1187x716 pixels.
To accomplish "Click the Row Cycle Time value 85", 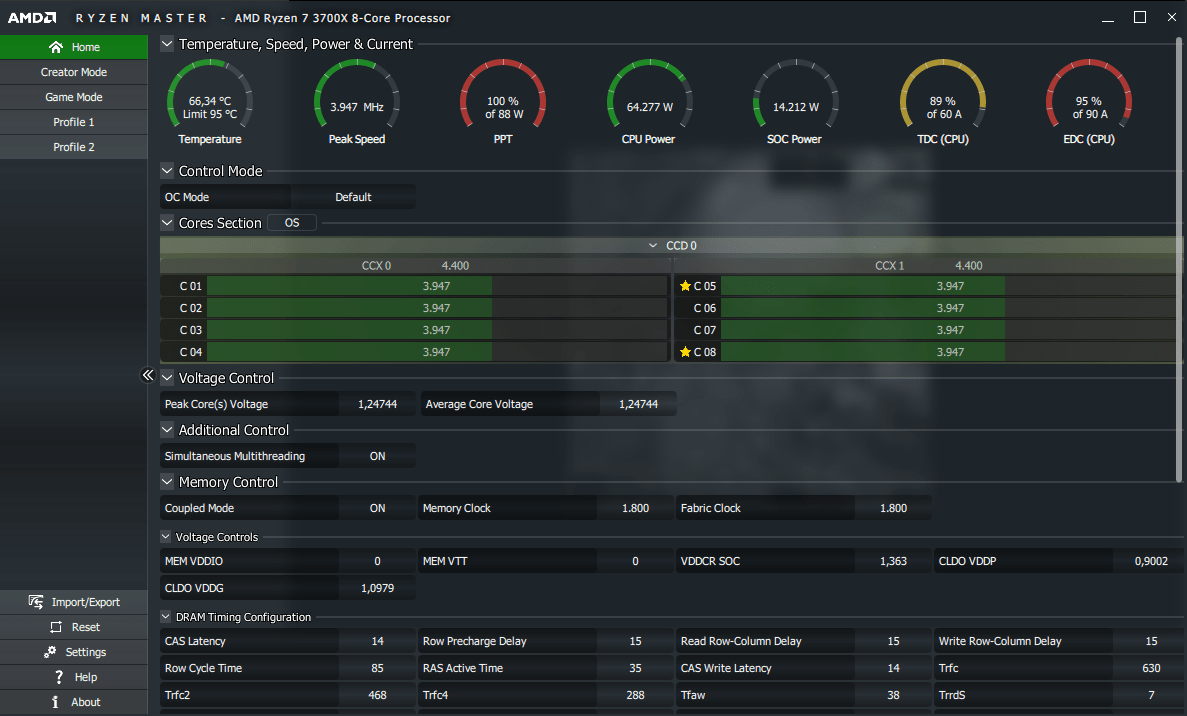I will click(x=377, y=668).
